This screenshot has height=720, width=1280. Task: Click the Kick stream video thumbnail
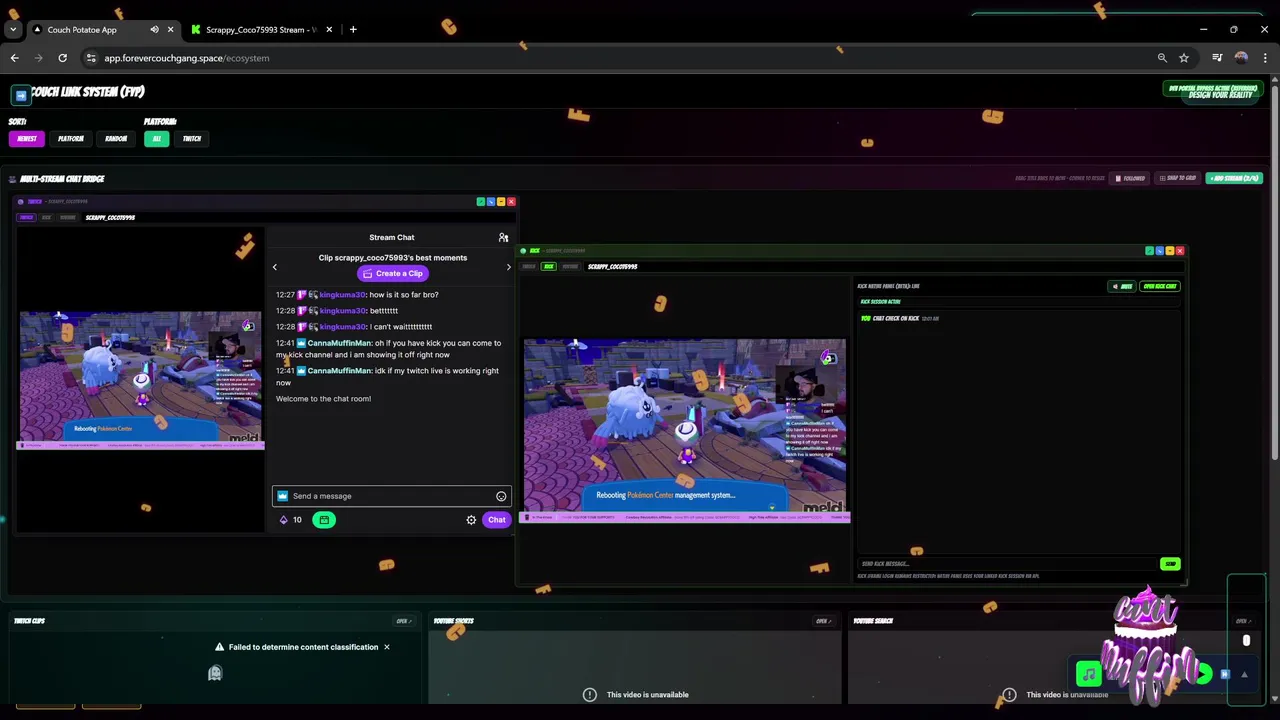coord(685,430)
